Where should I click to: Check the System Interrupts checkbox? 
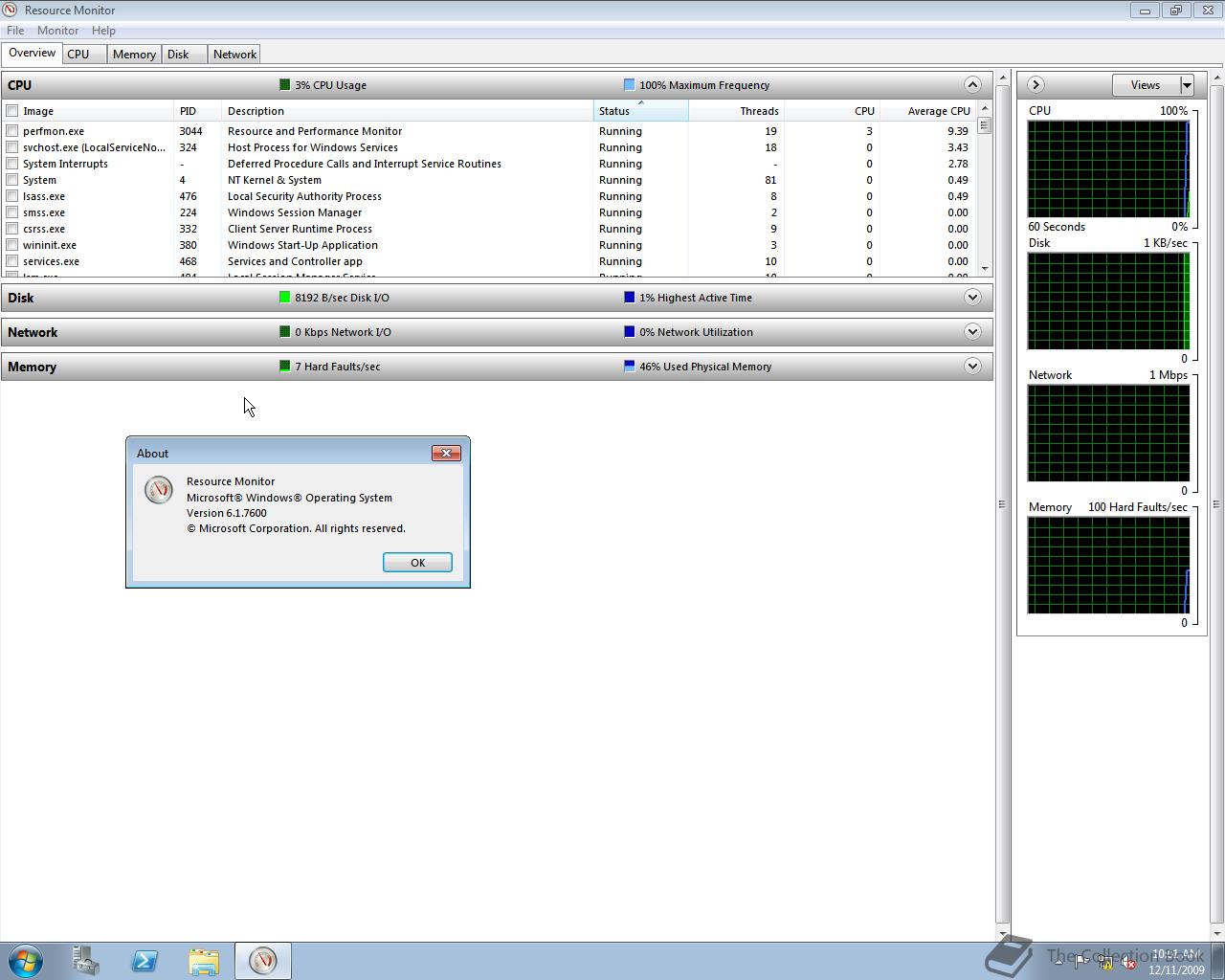tap(12, 164)
